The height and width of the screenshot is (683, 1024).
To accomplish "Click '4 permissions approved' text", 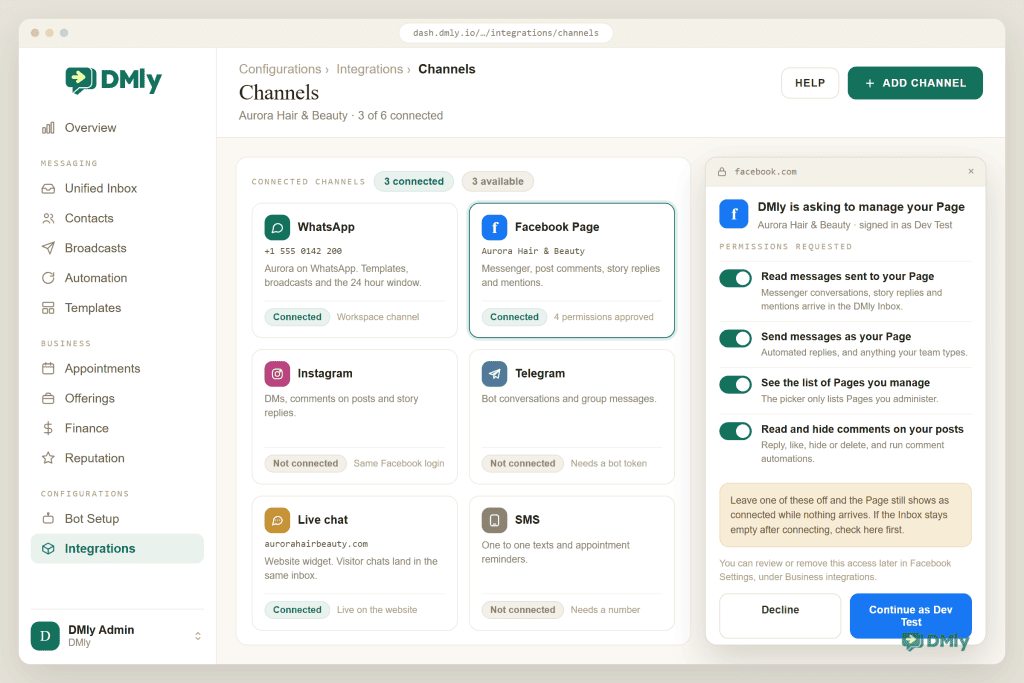I will (603, 317).
